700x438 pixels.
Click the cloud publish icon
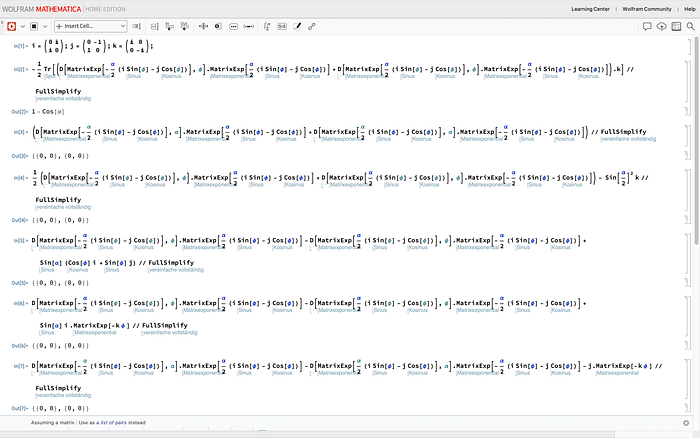(662, 26)
